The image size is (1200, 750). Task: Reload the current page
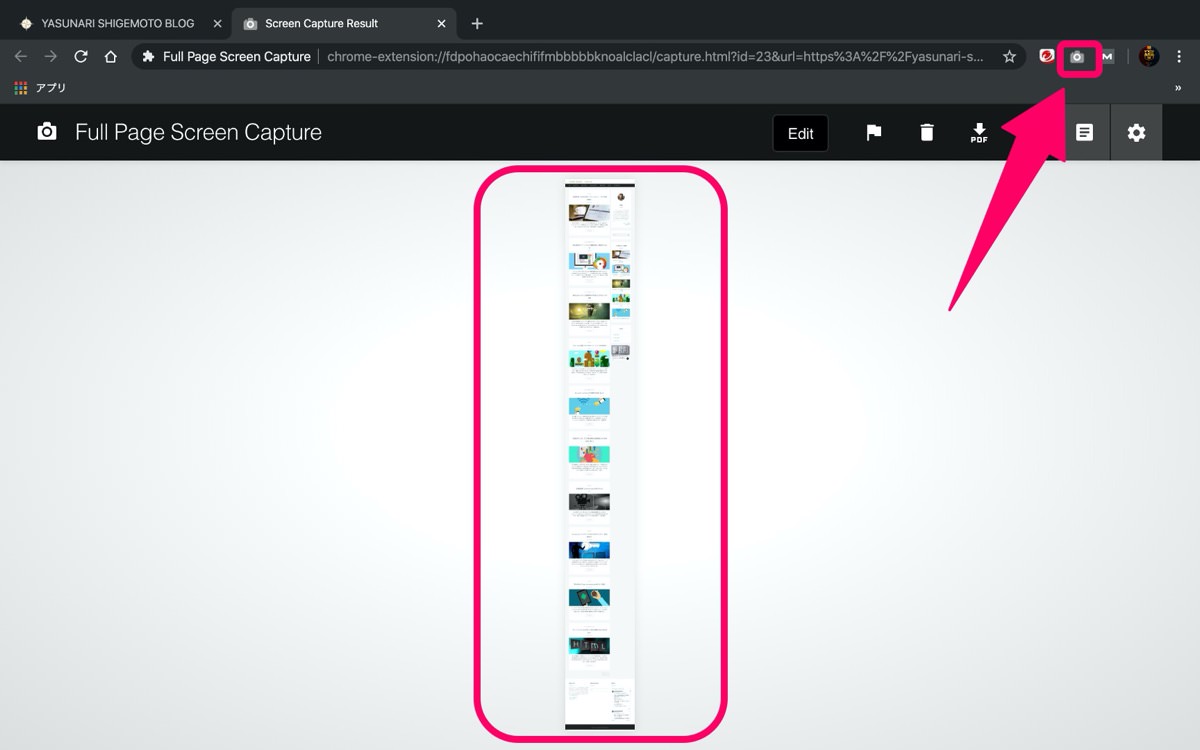coord(81,57)
